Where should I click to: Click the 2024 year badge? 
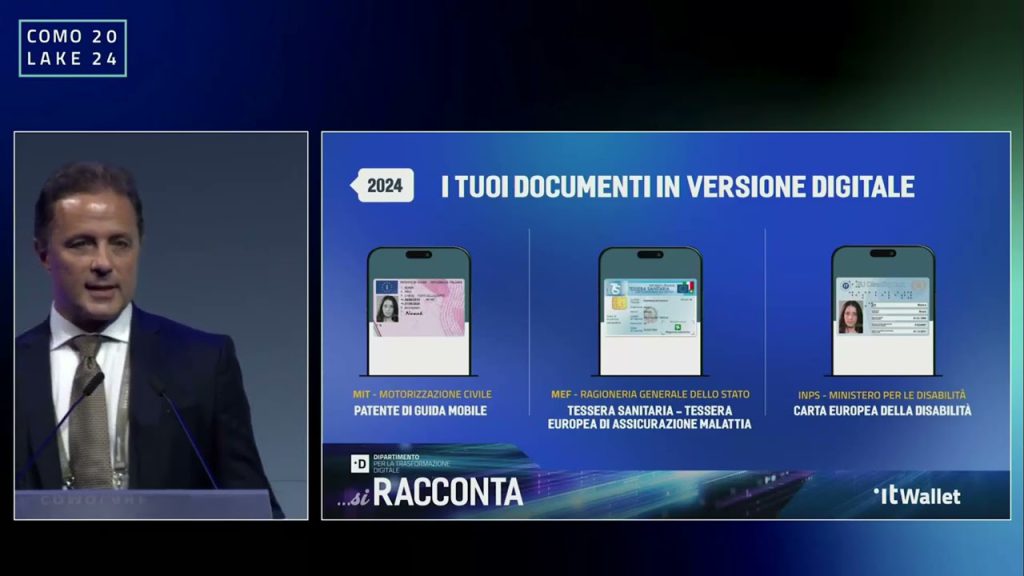383,185
